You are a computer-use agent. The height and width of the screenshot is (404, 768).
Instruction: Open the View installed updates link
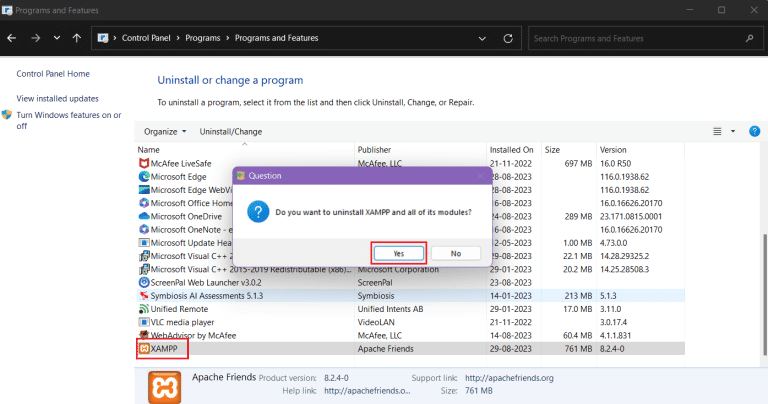pos(57,98)
